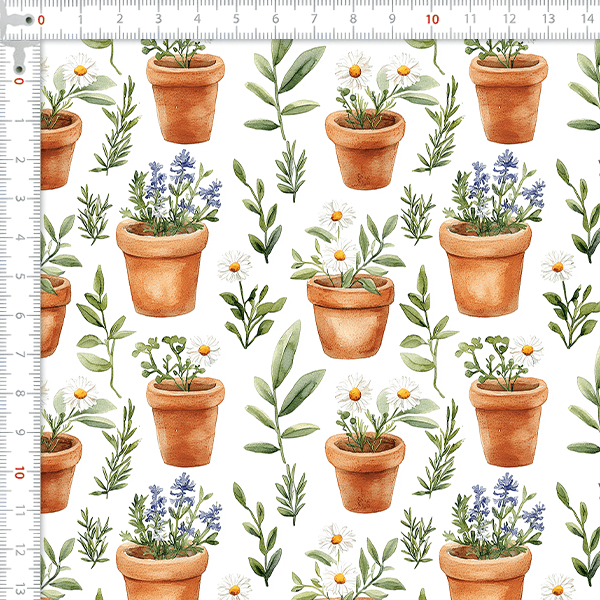
Task: Click the 5 mark on the top ruler
Action: (x=236, y=18)
